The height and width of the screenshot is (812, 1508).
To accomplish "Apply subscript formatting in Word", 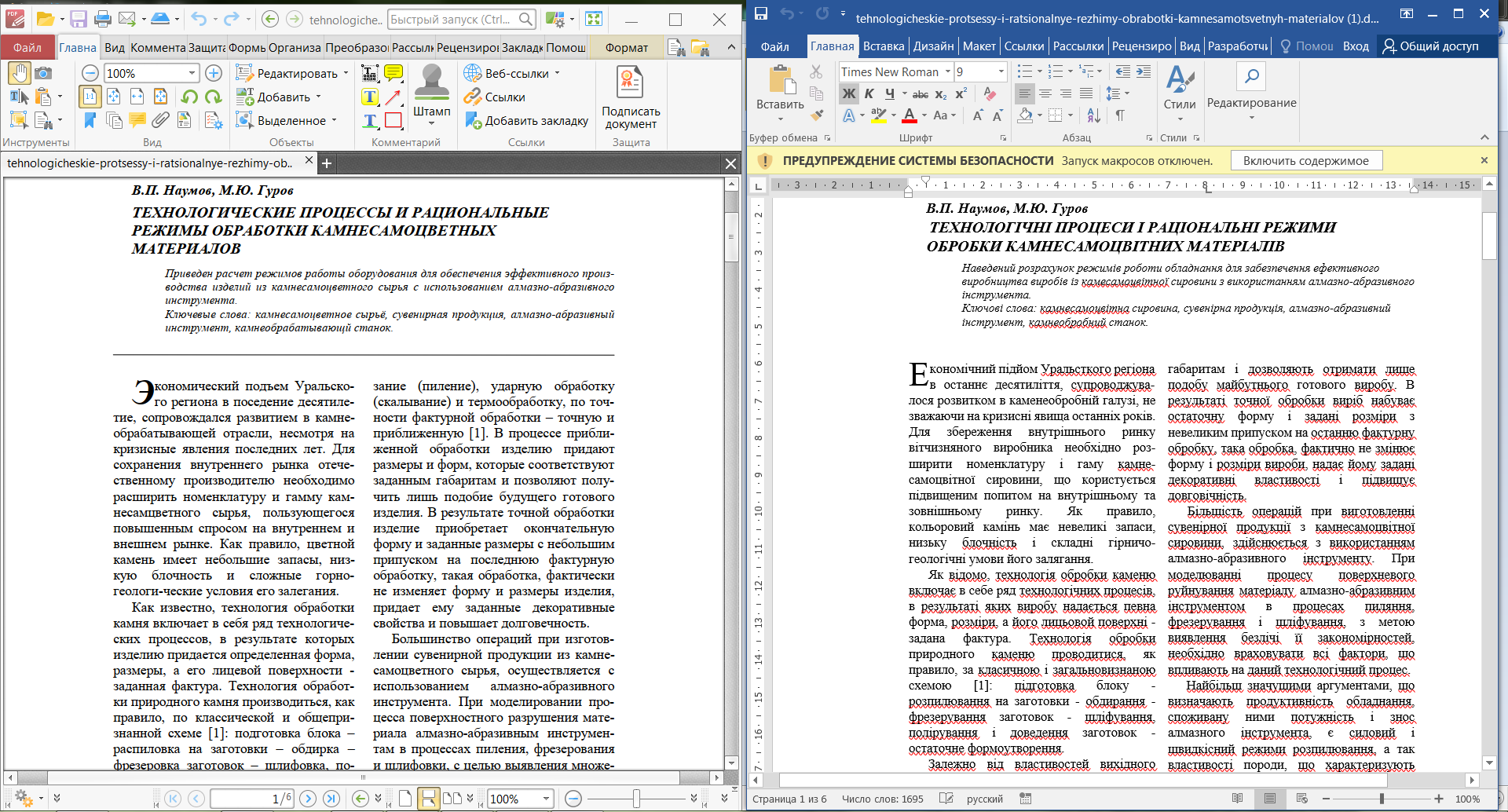I will pos(941,94).
